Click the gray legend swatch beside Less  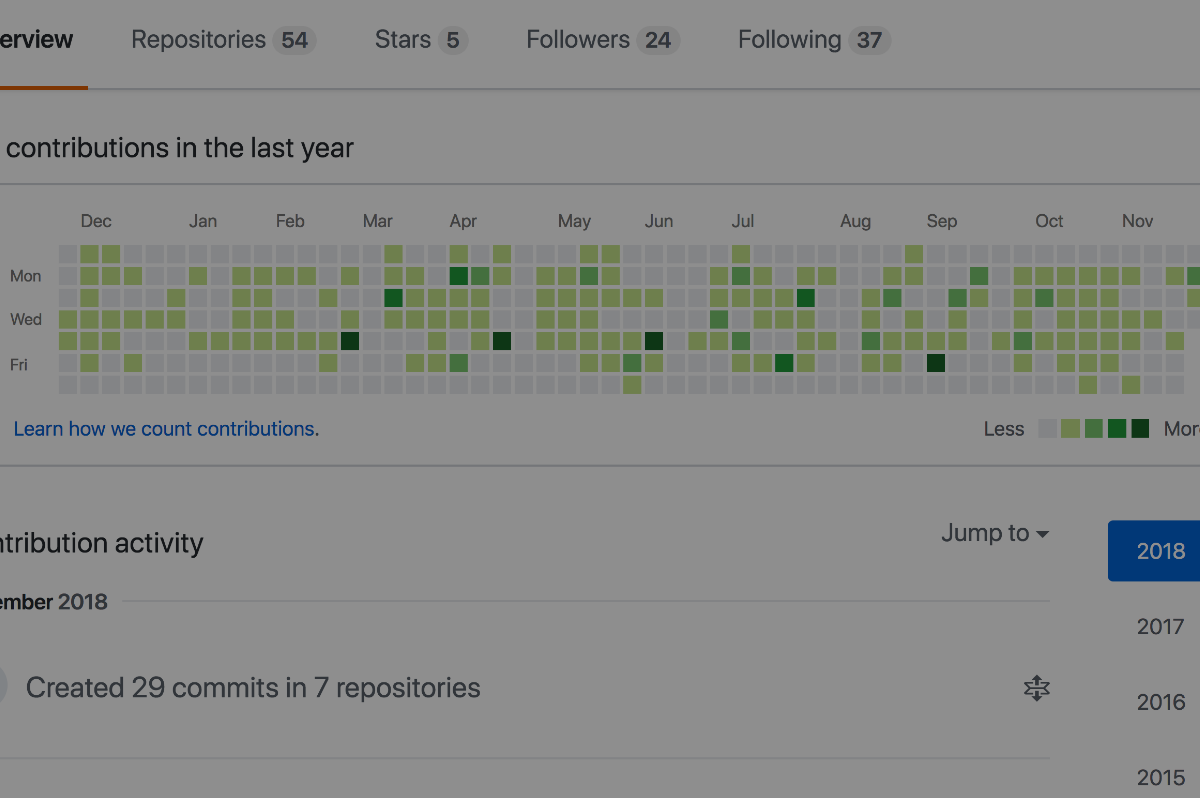(x=1047, y=429)
